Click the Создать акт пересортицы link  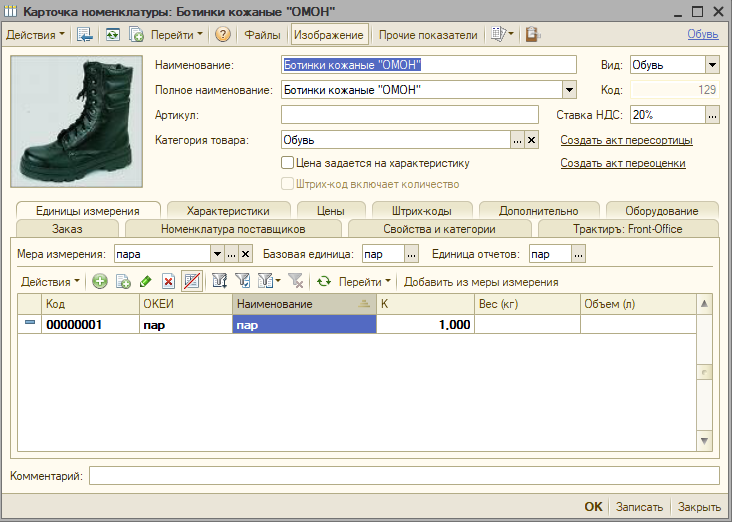point(626,140)
